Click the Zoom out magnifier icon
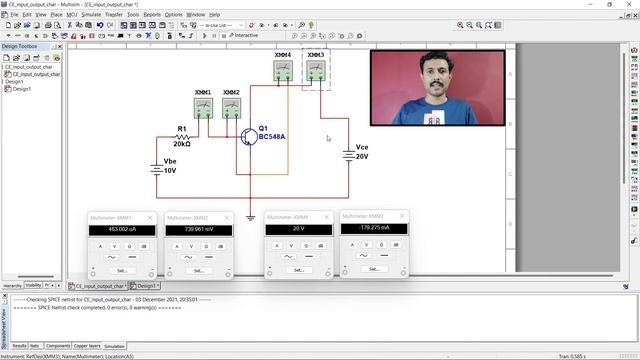Image resolution: width=640 pixels, height=360 pixels. click(x=469, y=25)
